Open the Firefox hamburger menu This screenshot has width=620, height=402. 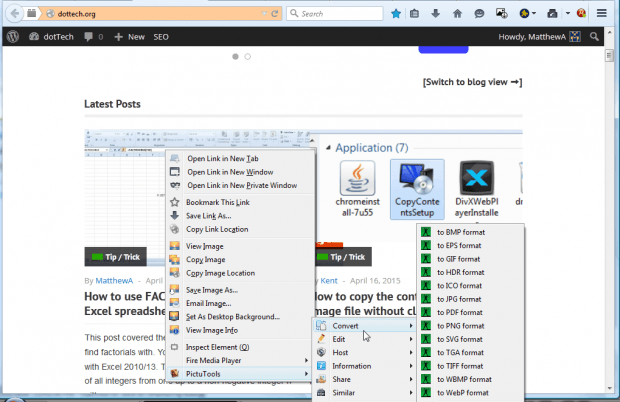pos(601,14)
